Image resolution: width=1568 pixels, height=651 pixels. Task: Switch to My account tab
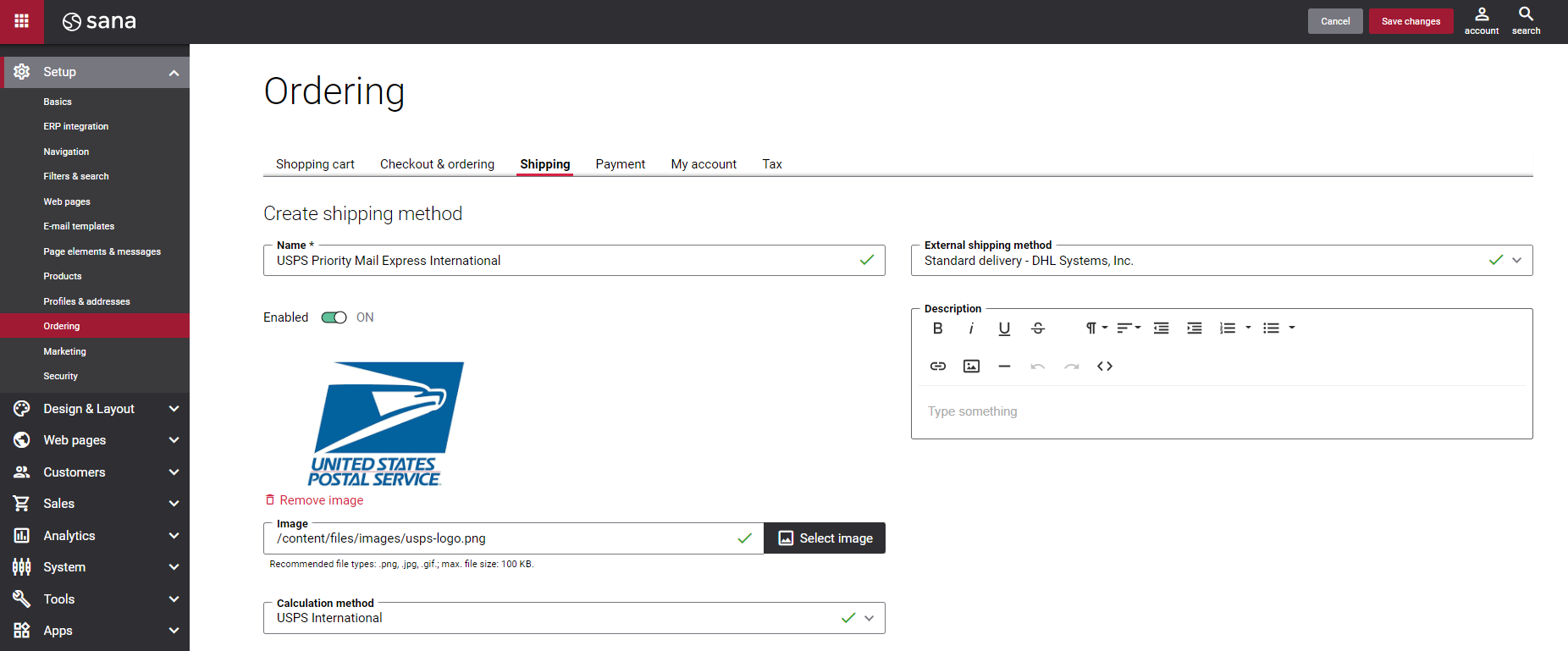click(x=704, y=164)
